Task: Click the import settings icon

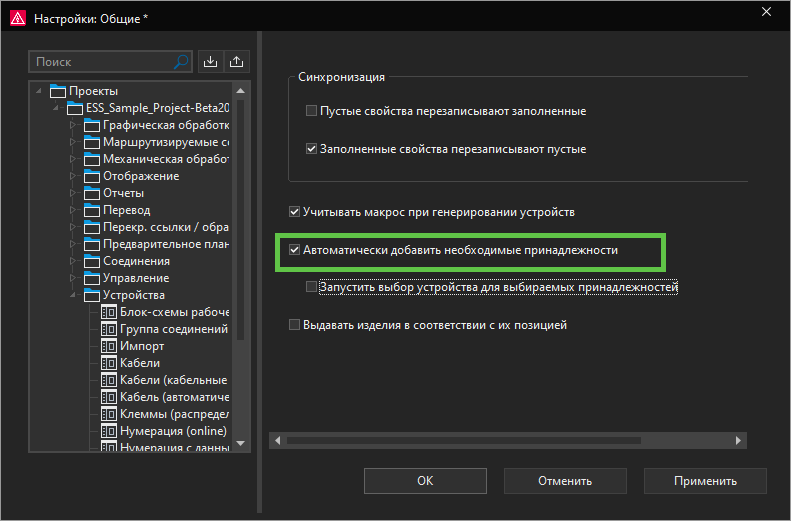Action: coord(210,62)
